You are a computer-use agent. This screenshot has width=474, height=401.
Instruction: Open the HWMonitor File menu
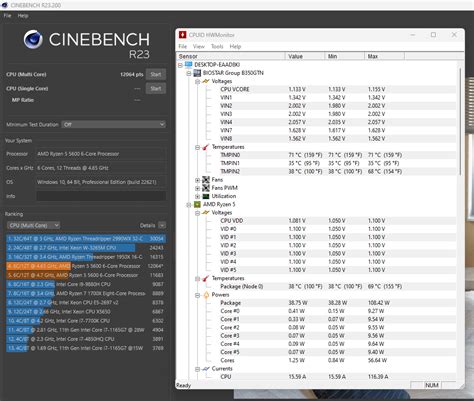pyautogui.click(x=183, y=46)
